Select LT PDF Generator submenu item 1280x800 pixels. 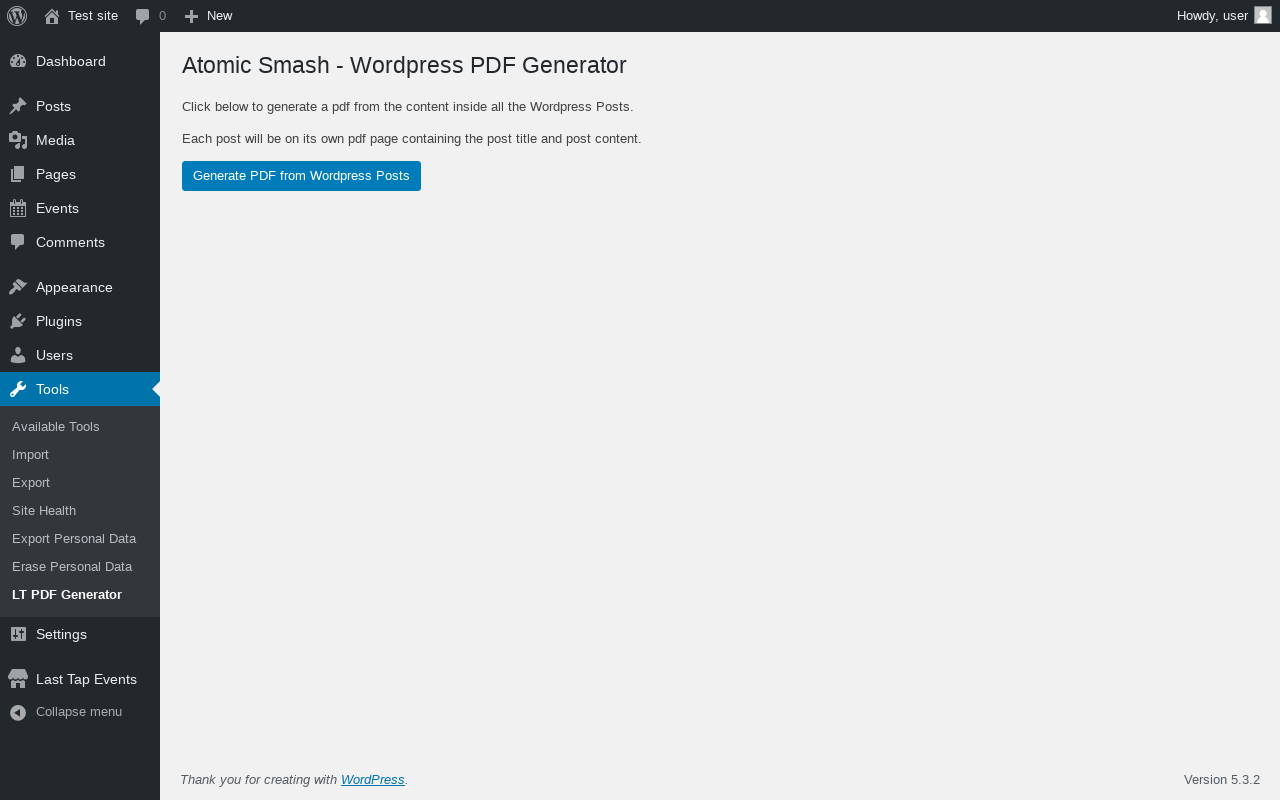[x=67, y=594]
